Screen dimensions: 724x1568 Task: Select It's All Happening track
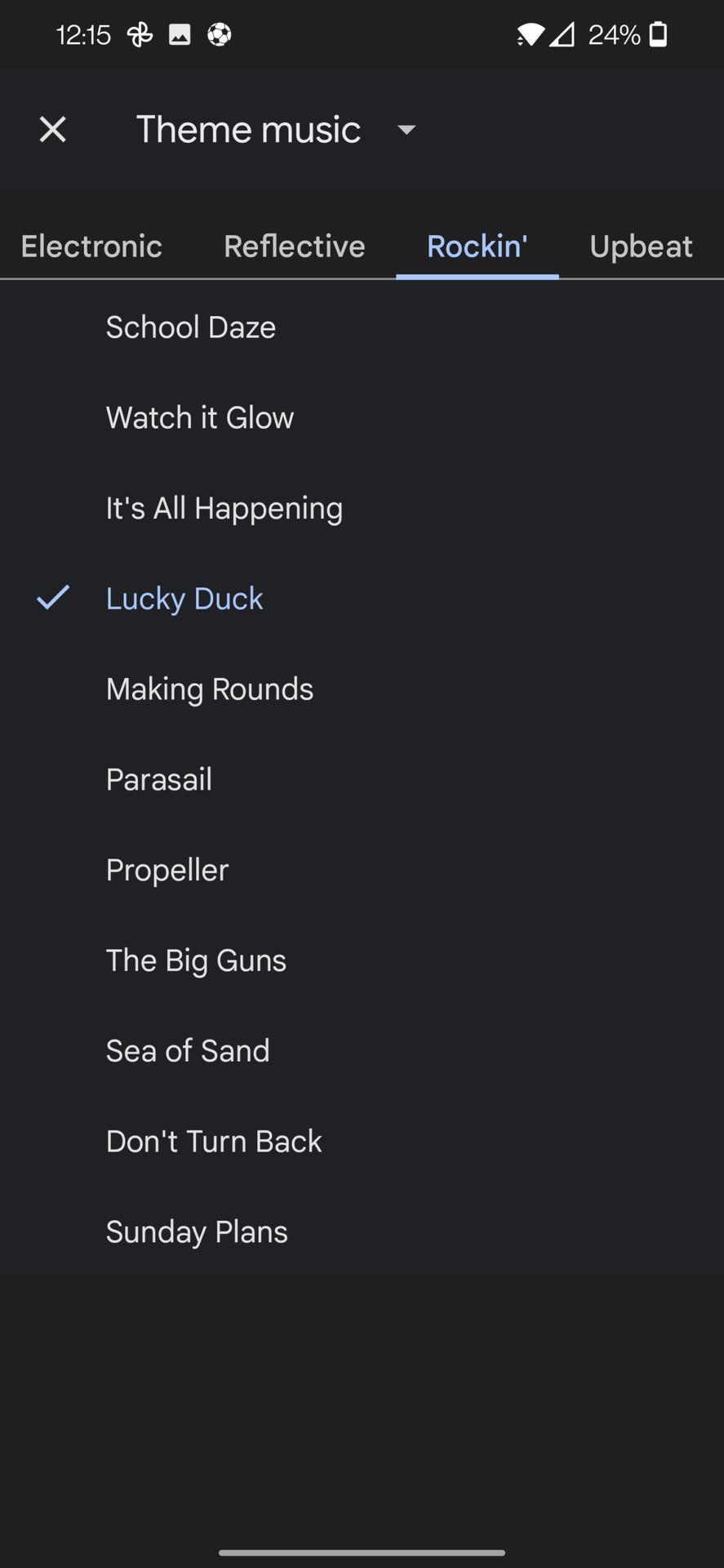point(224,508)
